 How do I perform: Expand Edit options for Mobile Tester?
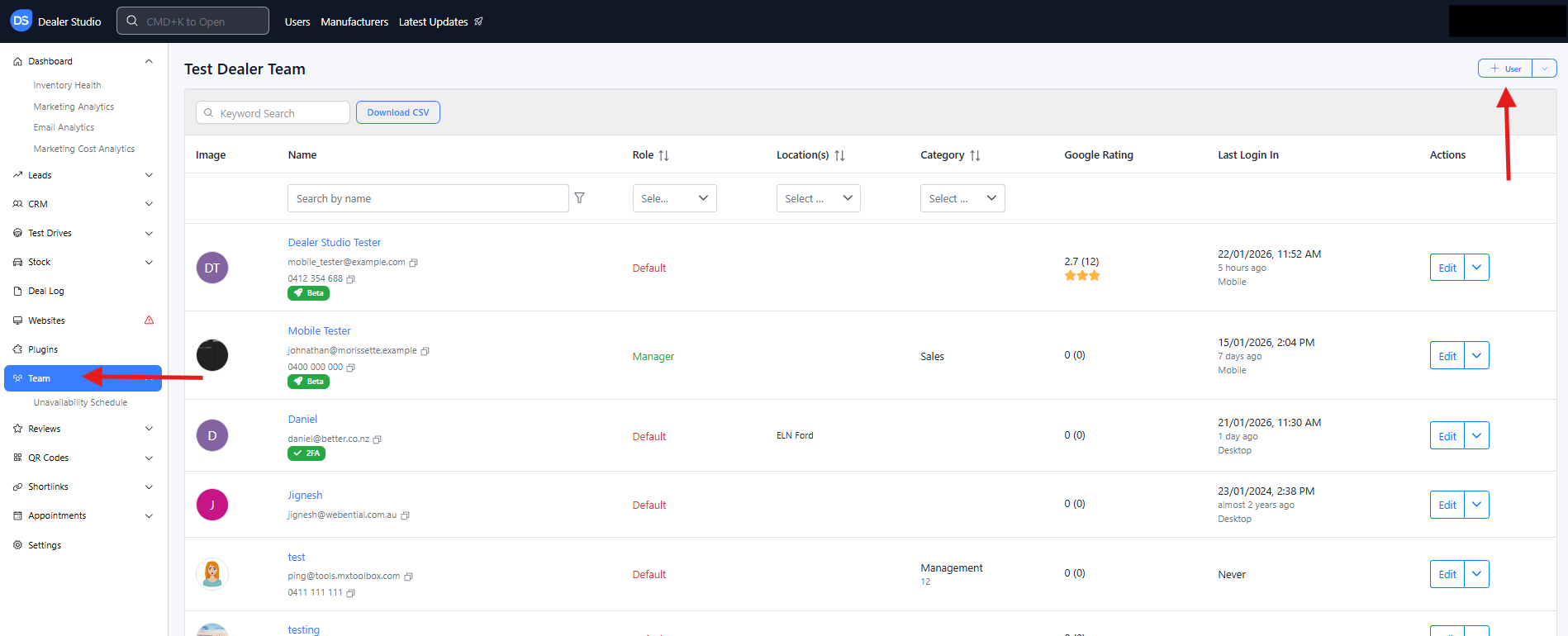1476,356
